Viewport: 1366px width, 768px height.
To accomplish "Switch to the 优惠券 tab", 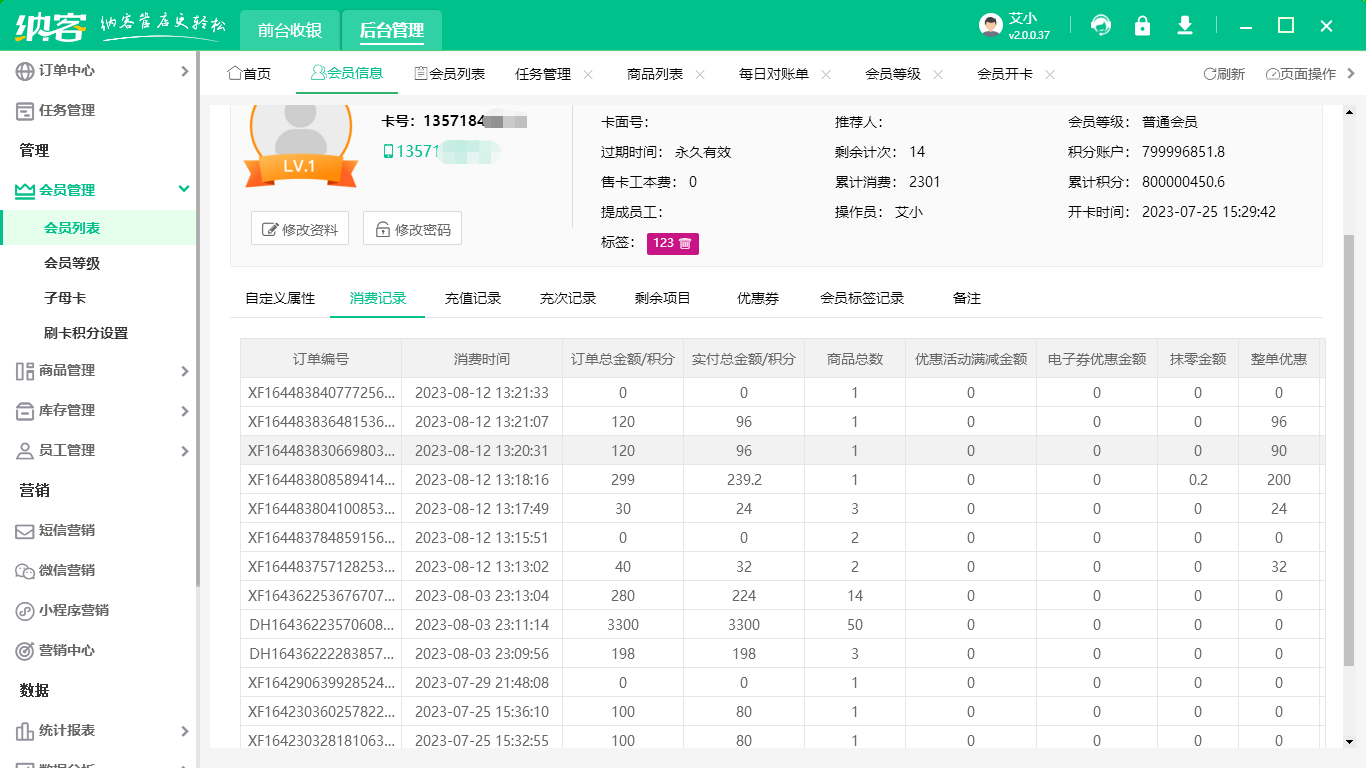I will tap(757, 298).
